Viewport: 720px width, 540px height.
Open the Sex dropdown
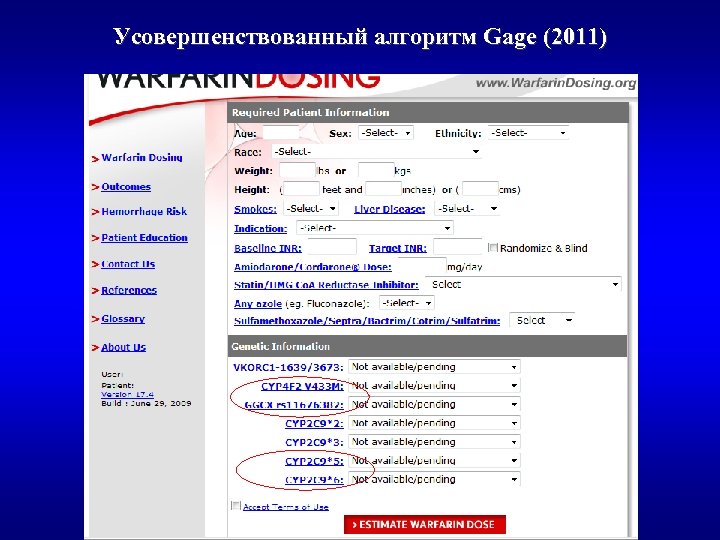coord(385,133)
